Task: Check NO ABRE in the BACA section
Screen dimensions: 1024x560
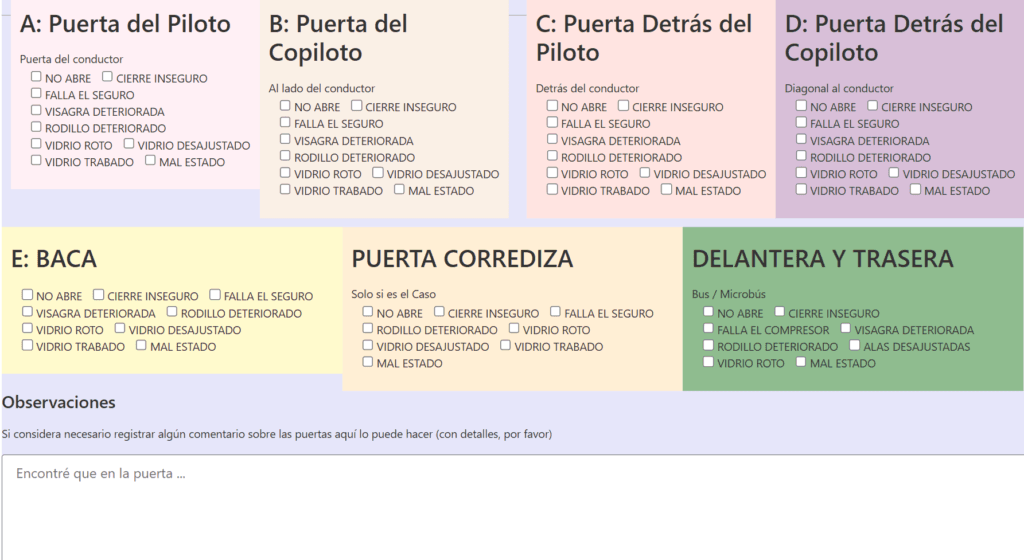Action: point(27,295)
